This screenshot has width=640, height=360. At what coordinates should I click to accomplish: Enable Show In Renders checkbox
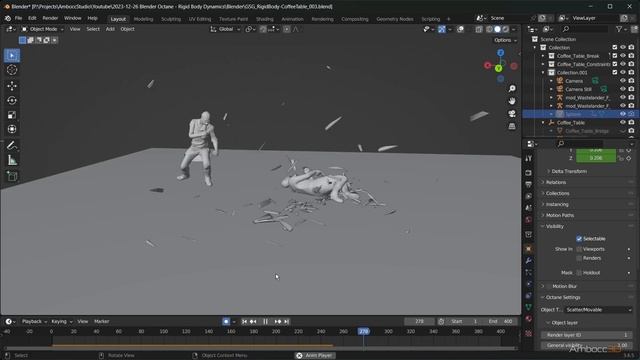579,258
